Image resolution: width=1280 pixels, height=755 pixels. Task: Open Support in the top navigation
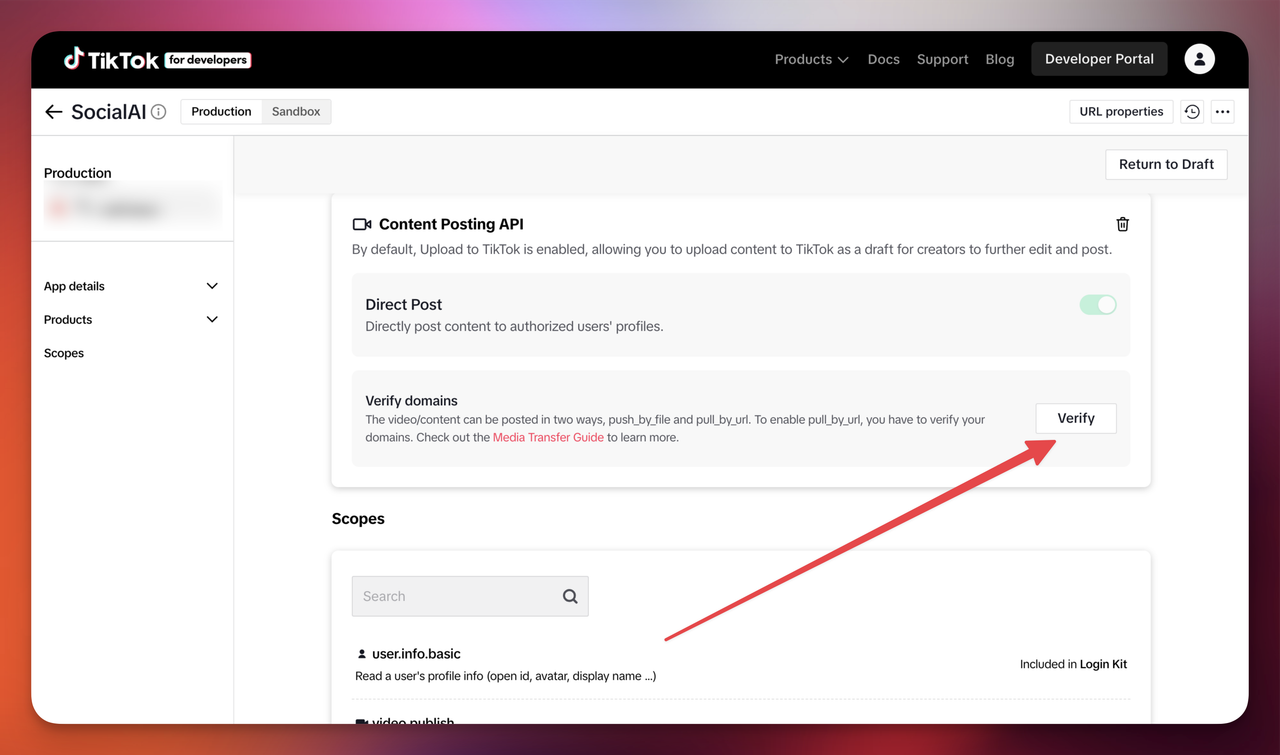click(942, 59)
